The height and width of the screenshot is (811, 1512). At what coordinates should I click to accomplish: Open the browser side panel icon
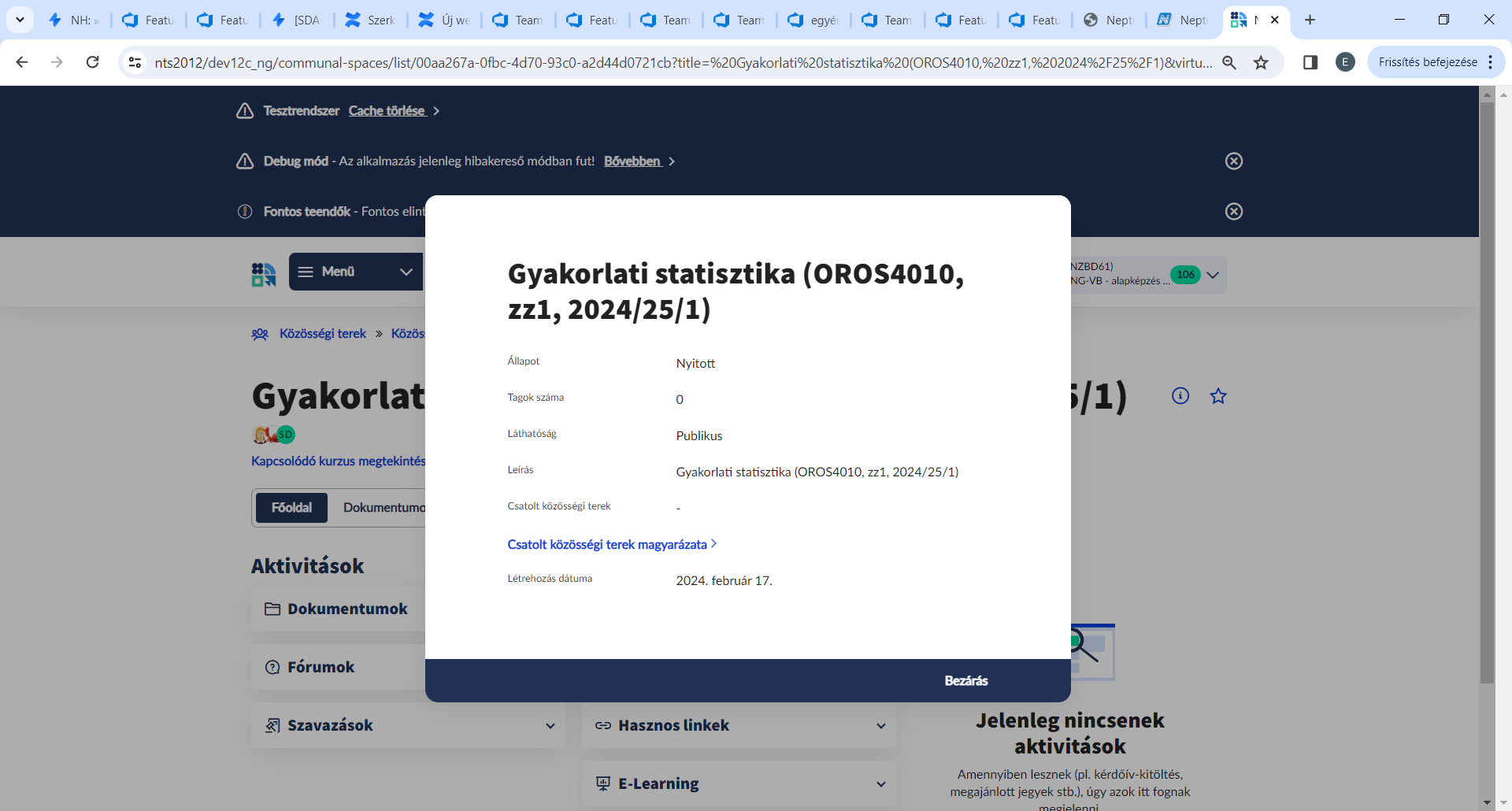tap(1310, 62)
